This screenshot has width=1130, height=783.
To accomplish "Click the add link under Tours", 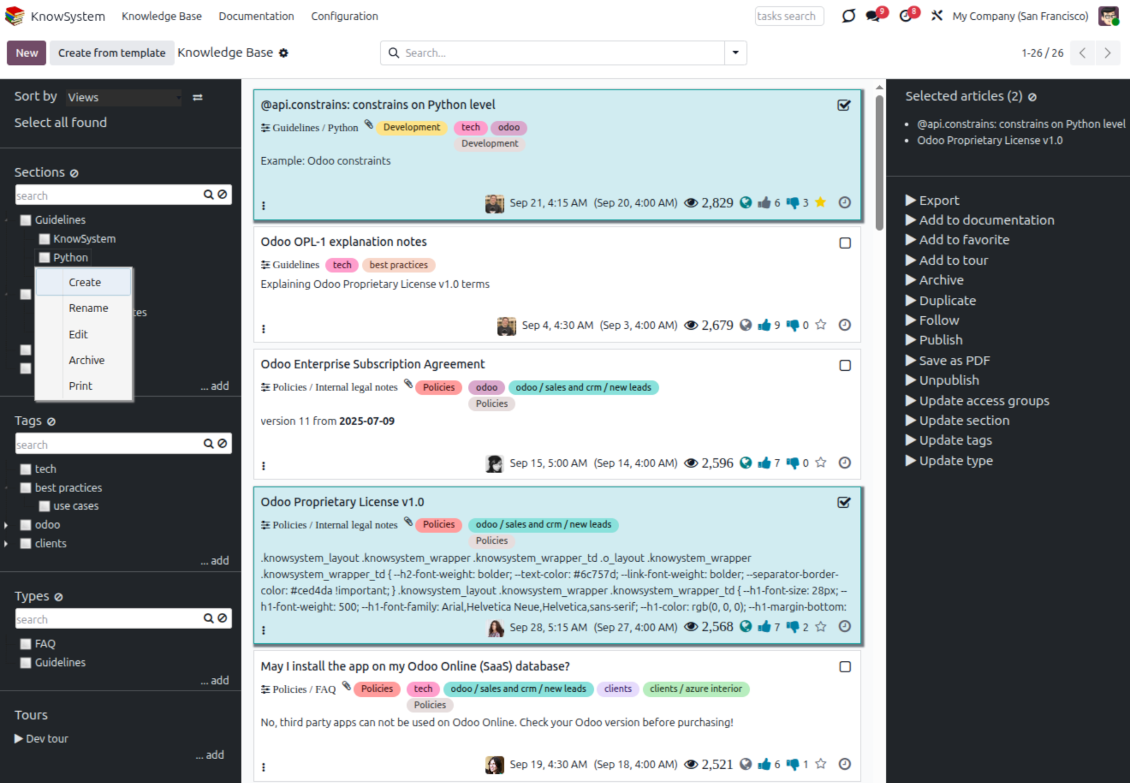I will coord(210,755).
